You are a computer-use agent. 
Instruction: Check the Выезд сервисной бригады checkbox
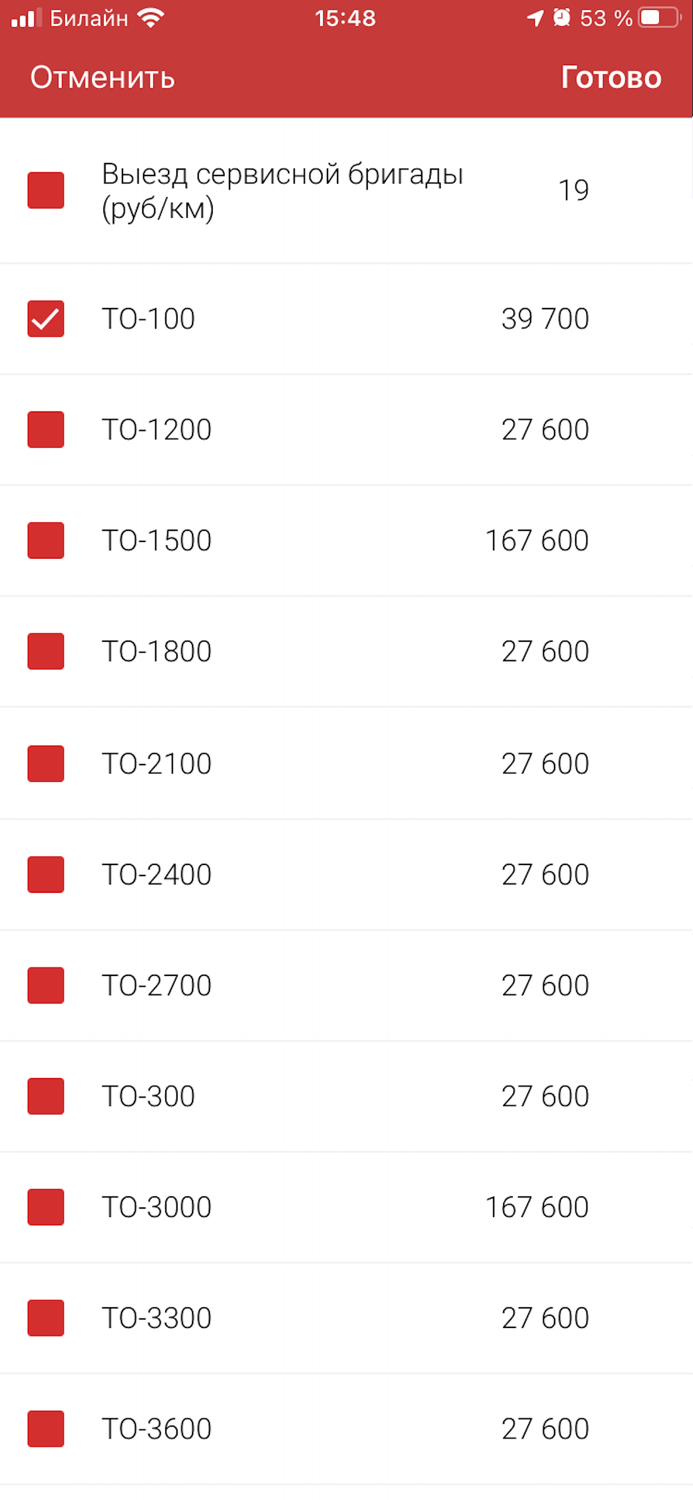pyautogui.click(x=46, y=190)
